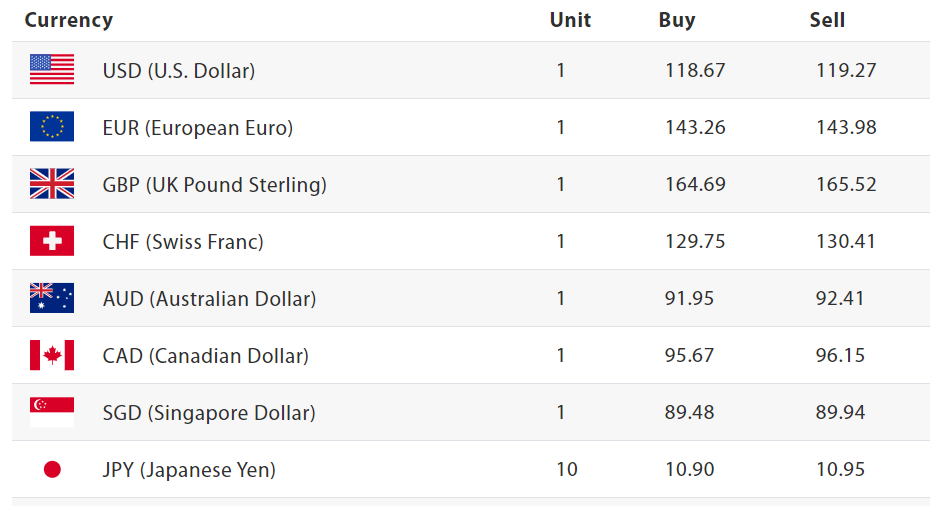Image resolution: width=930 pixels, height=506 pixels.
Task: Click the SGD buy rate 89.48
Action: point(690,412)
